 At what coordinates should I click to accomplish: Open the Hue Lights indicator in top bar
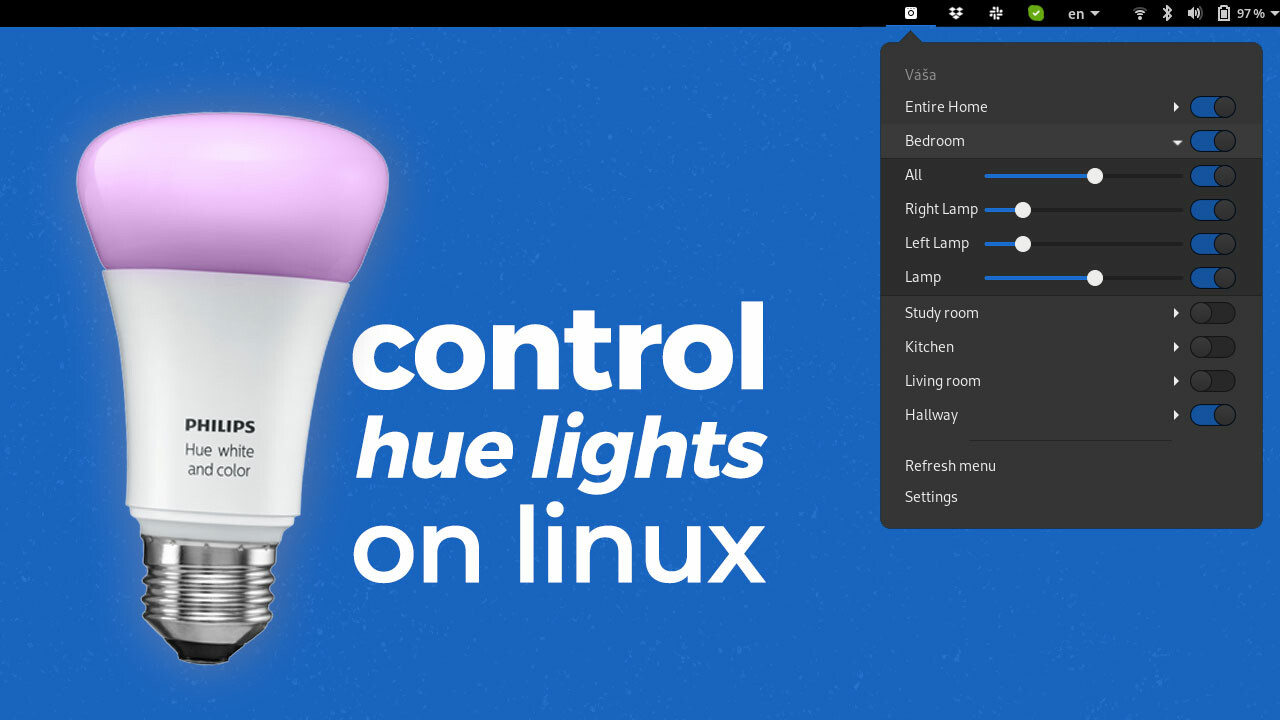point(911,13)
